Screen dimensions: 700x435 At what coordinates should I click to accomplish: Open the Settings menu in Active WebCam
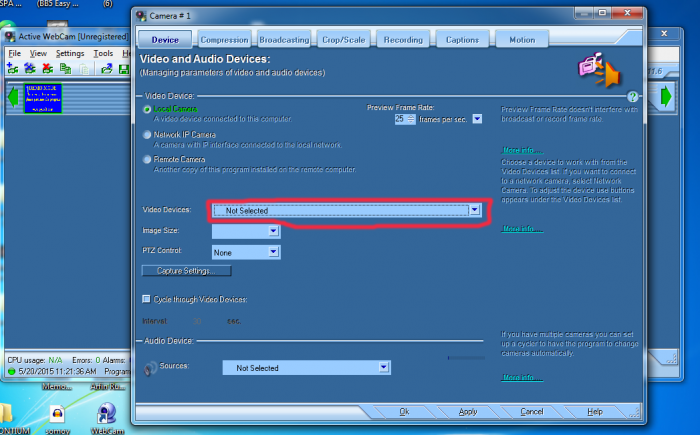coord(70,54)
